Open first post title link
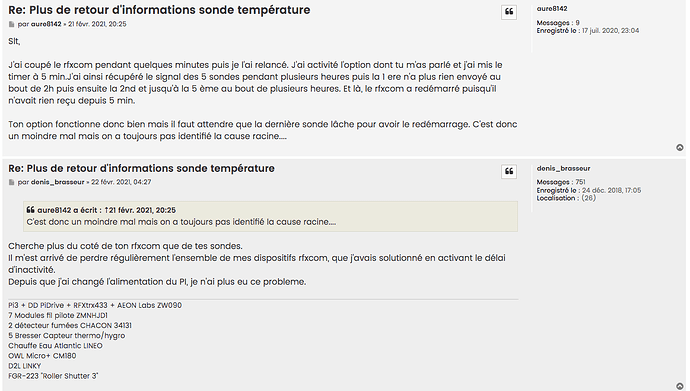 pos(159,10)
